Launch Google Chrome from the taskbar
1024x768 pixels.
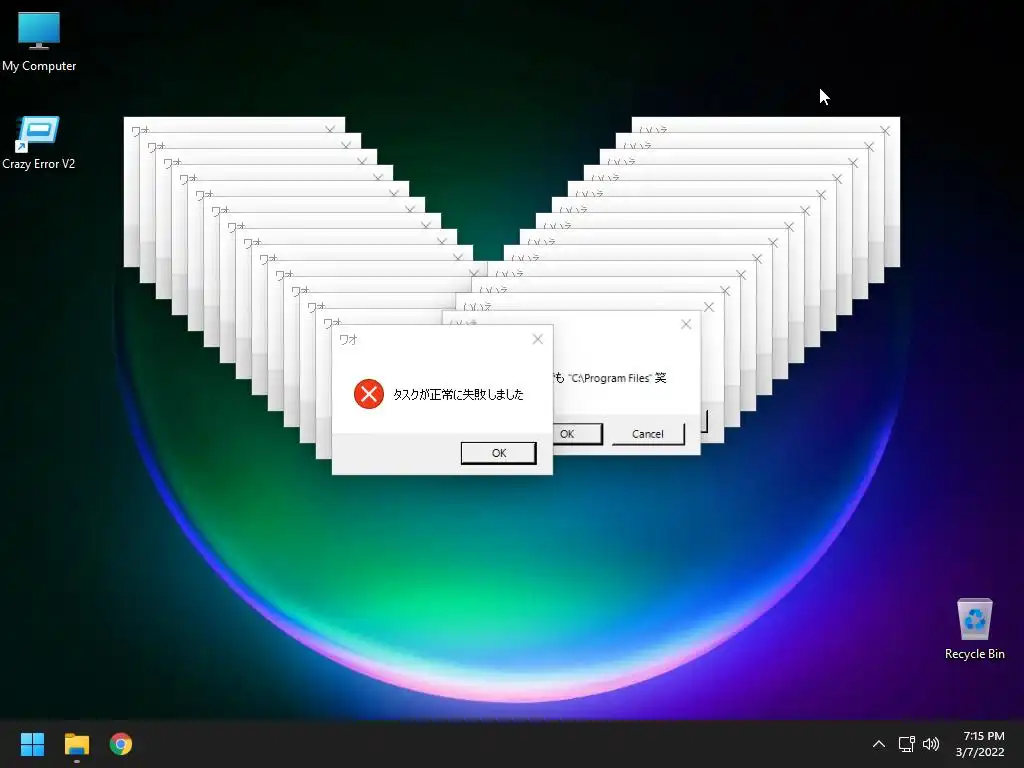[121, 744]
